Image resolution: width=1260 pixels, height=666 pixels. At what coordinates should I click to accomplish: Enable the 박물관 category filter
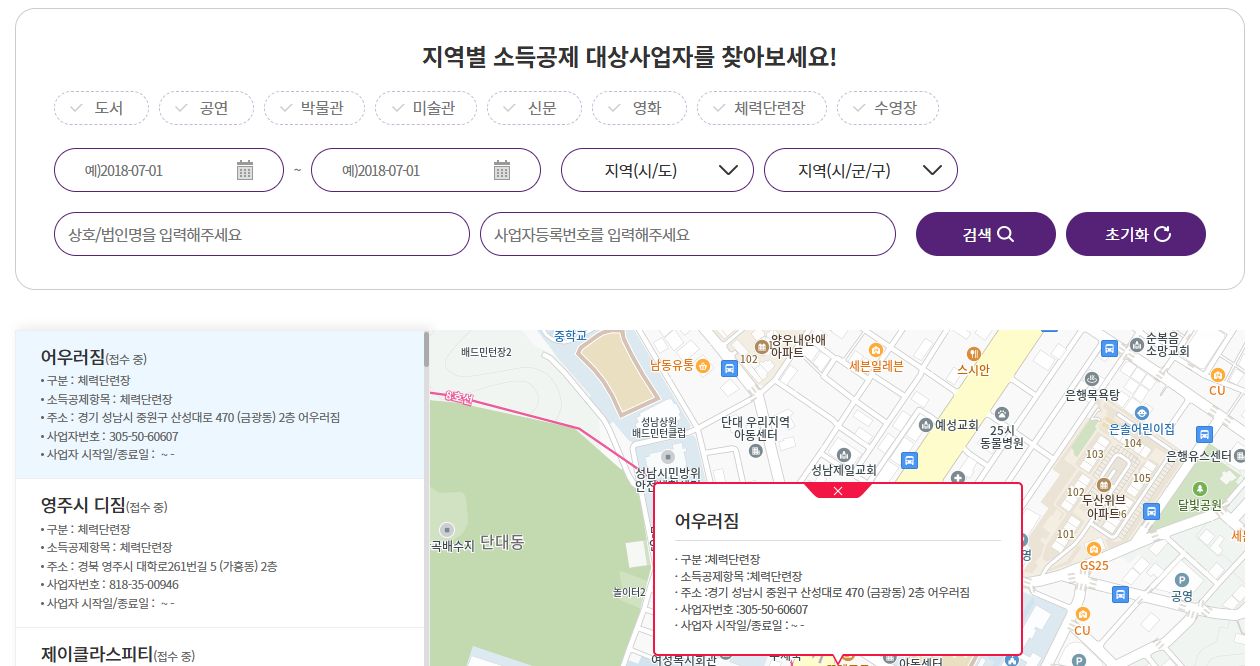coord(314,108)
